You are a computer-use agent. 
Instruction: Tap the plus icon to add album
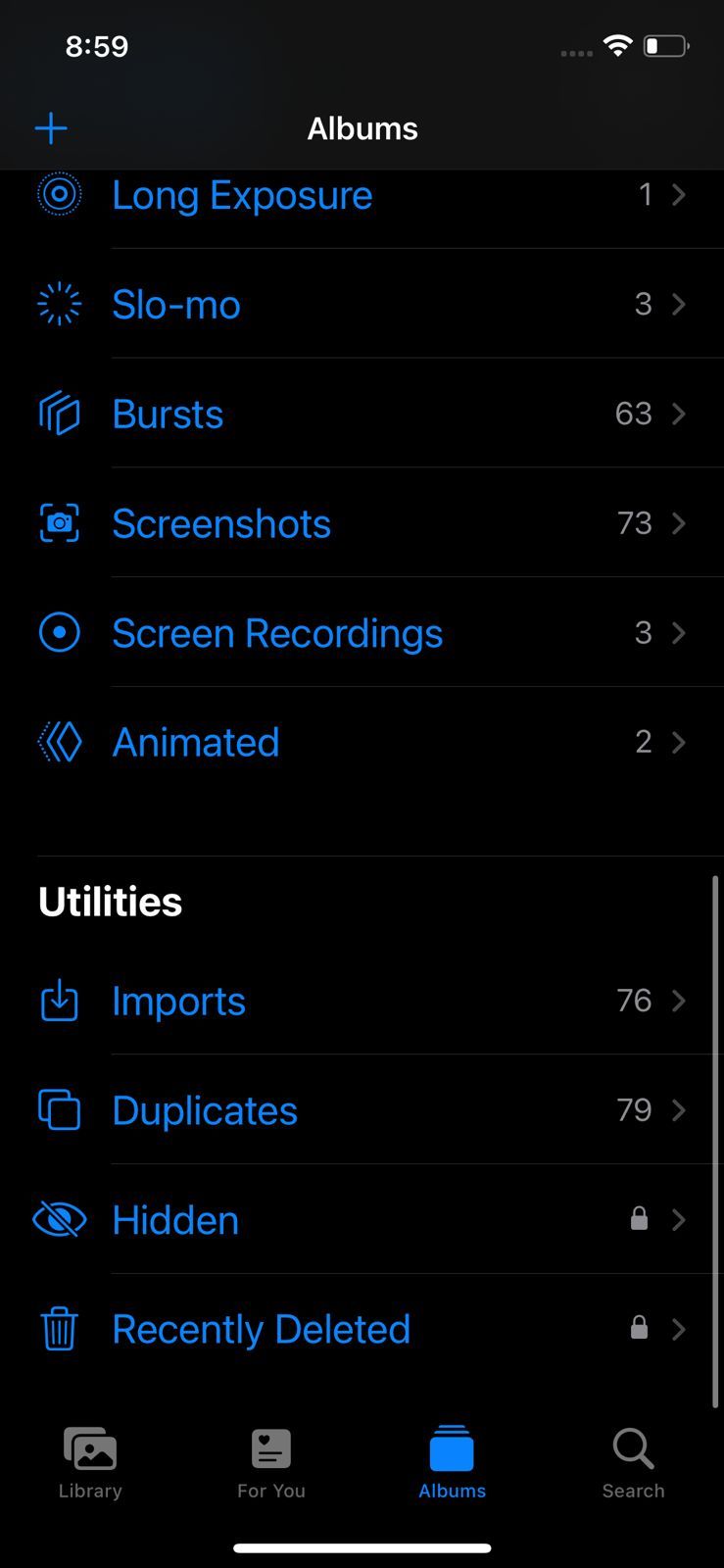[x=51, y=128]
